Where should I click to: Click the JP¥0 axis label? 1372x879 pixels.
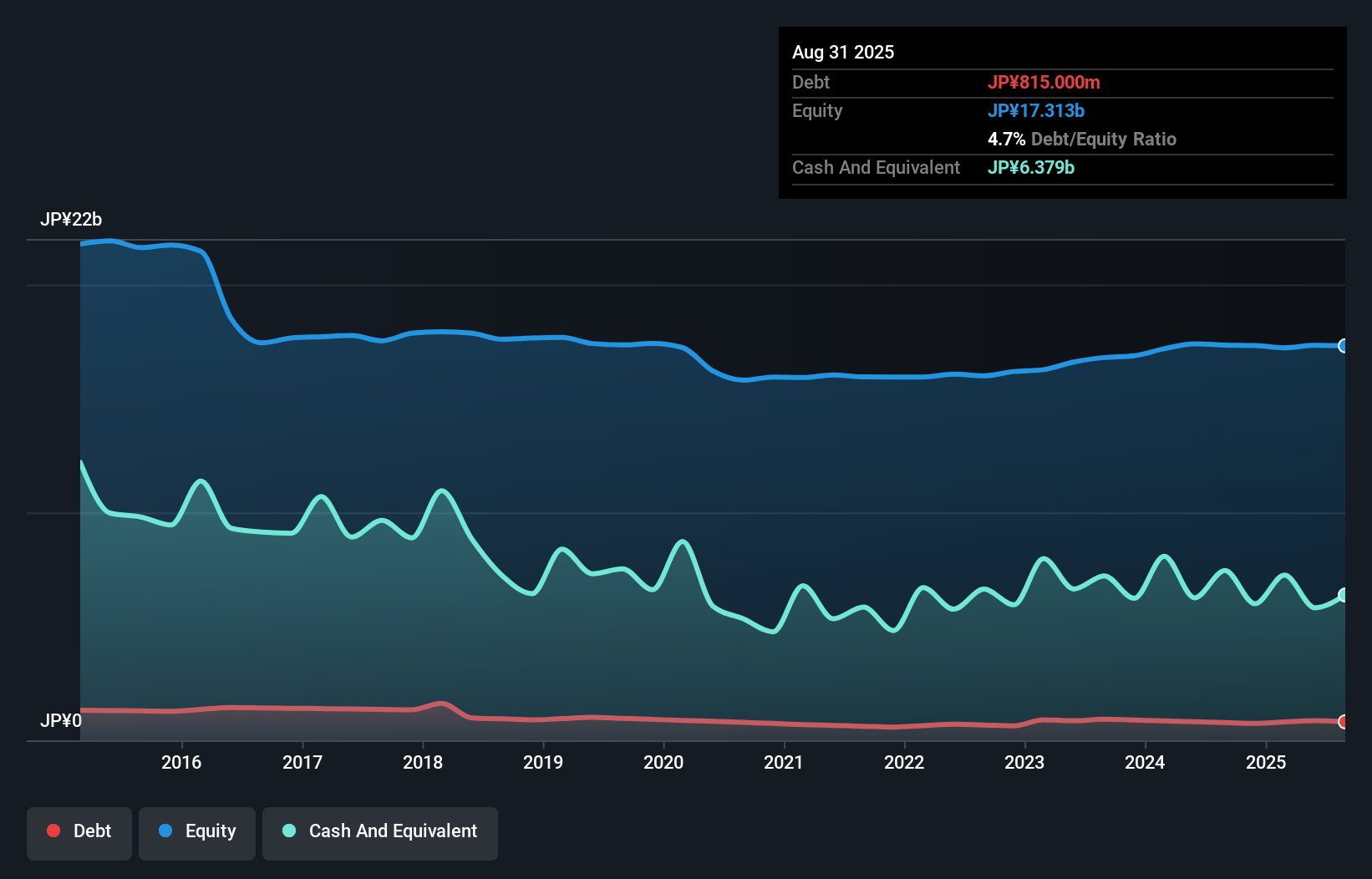point(62,719)
